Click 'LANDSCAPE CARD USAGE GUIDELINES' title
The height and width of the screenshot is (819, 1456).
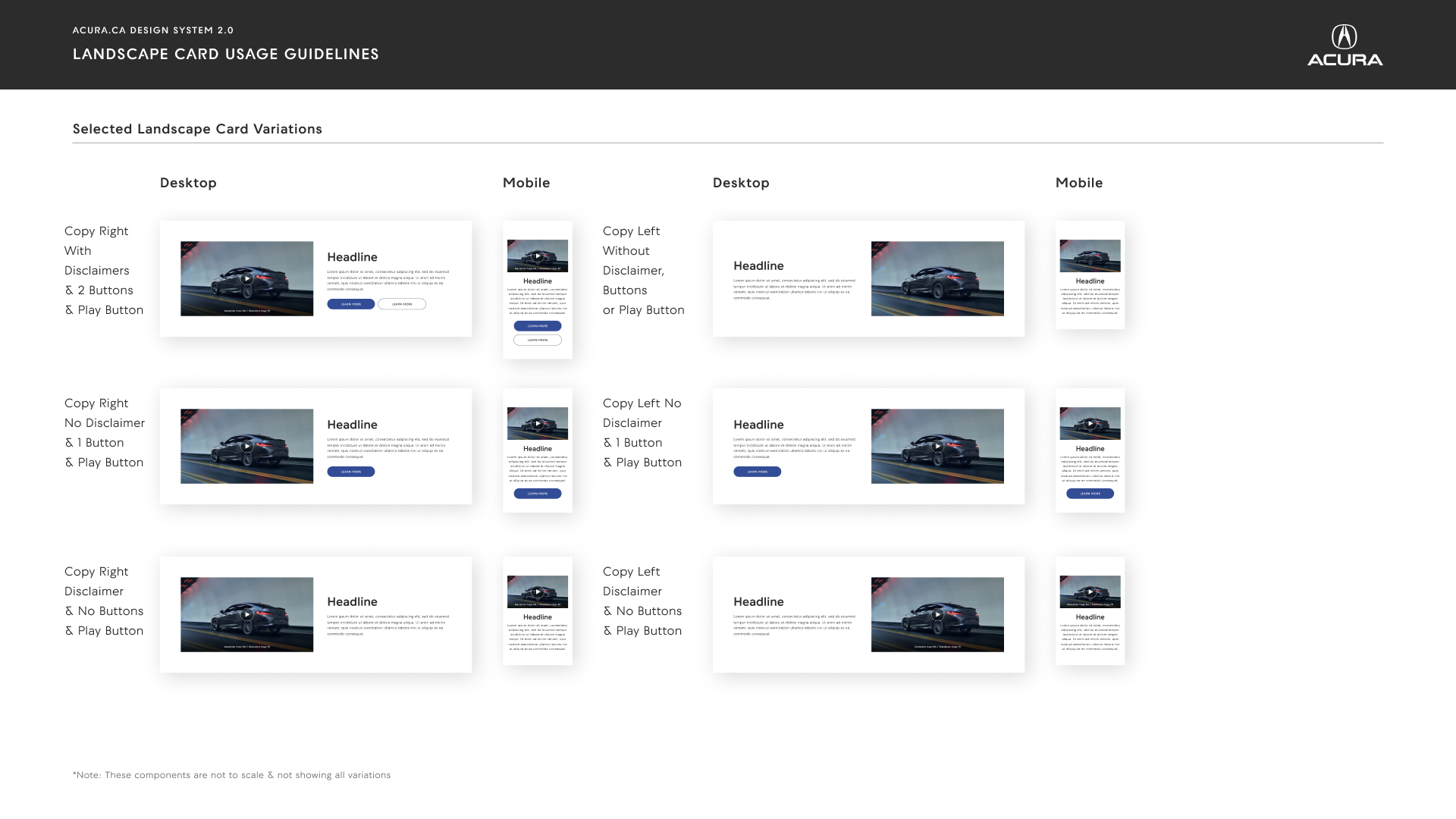coord(226,54)
